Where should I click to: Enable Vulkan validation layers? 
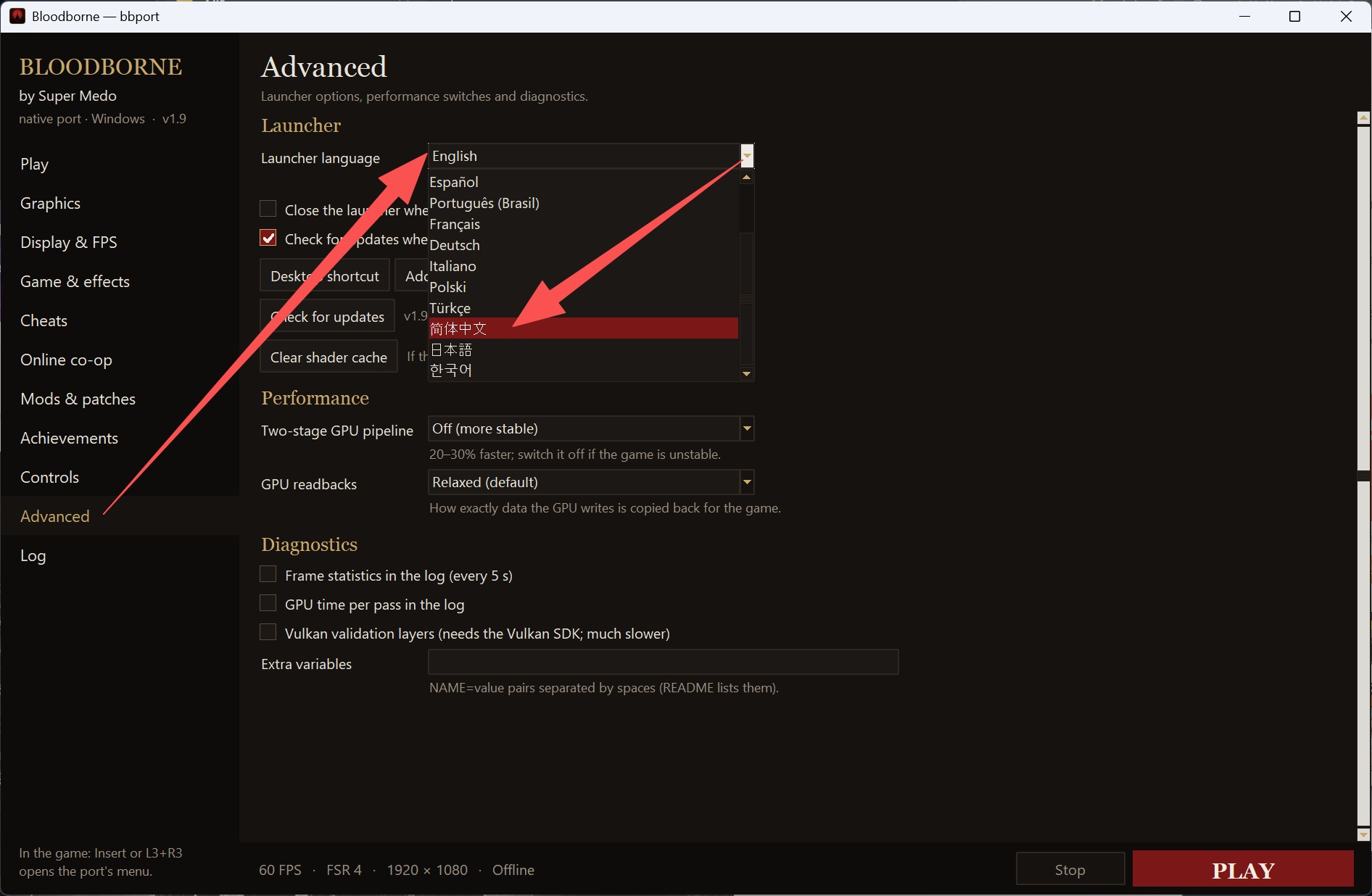(x=268, y=632)
